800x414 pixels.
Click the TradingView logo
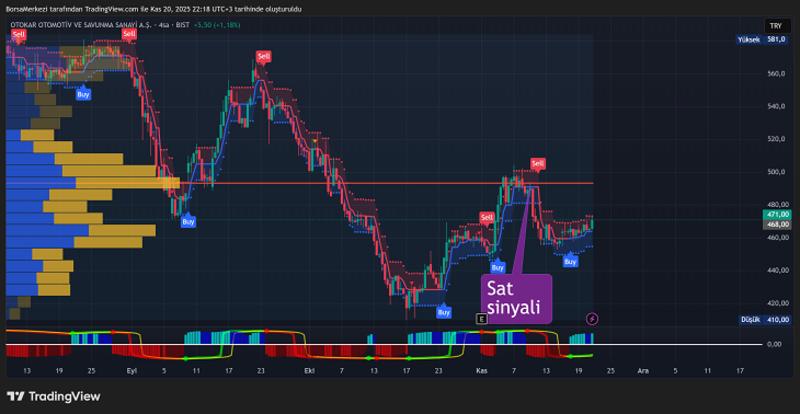54,396
